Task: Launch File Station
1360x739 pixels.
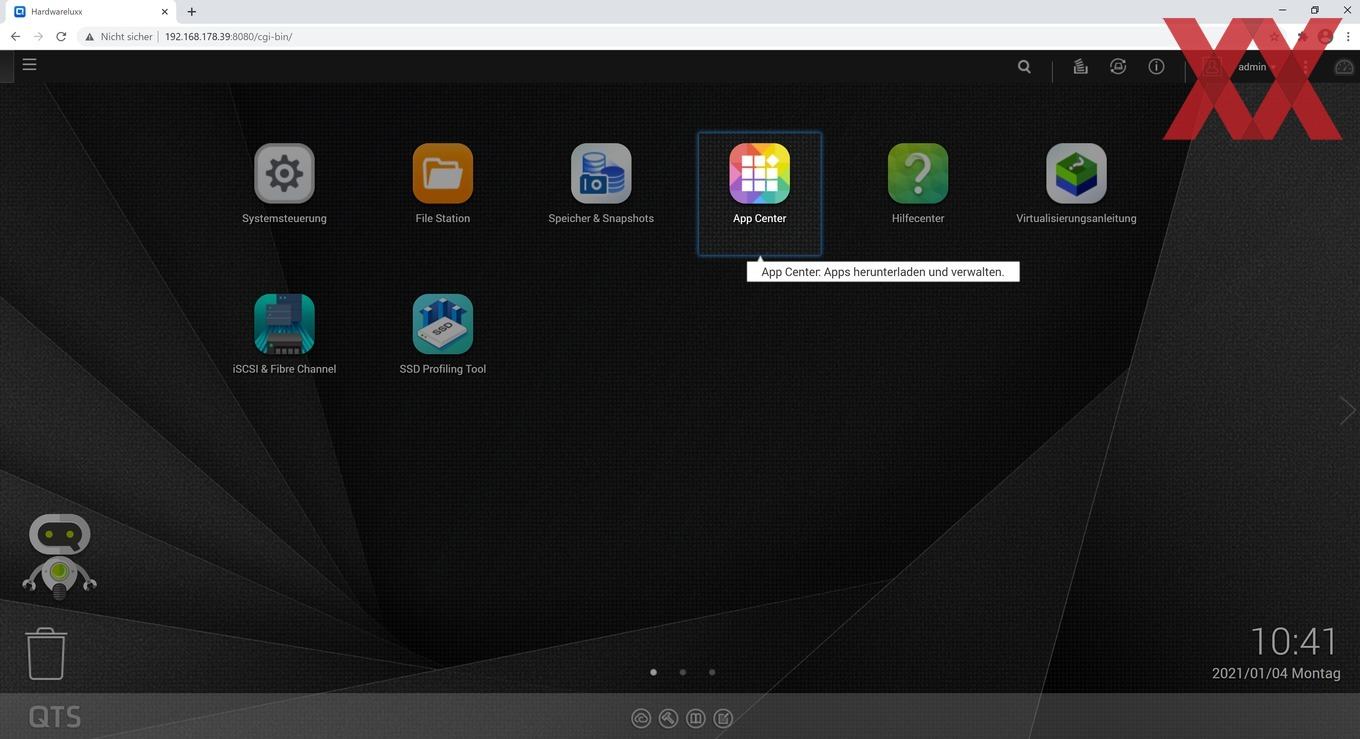Action: 443,174
